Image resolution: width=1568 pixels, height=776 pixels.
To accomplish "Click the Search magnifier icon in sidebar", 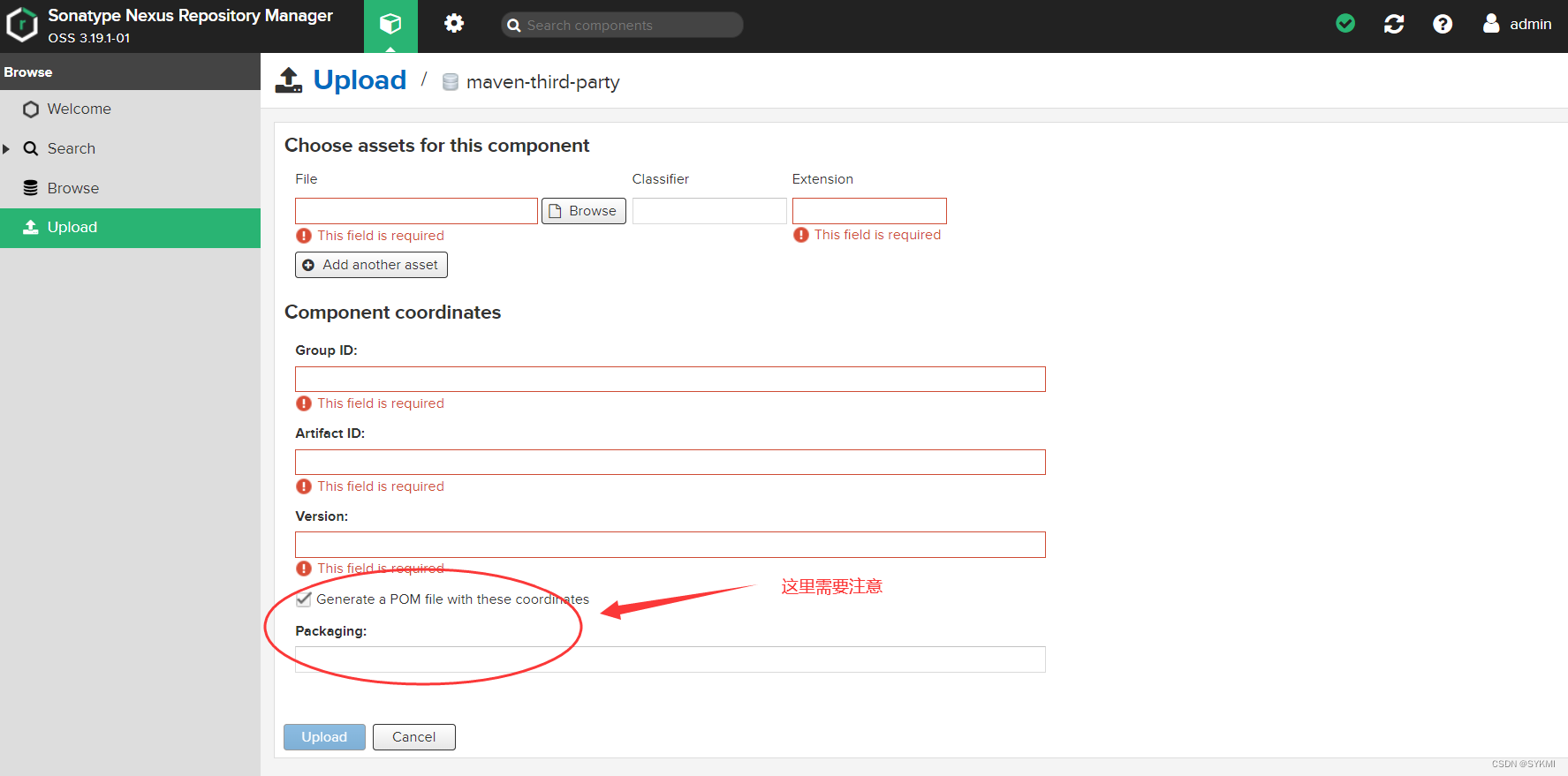I will point(31,148).
